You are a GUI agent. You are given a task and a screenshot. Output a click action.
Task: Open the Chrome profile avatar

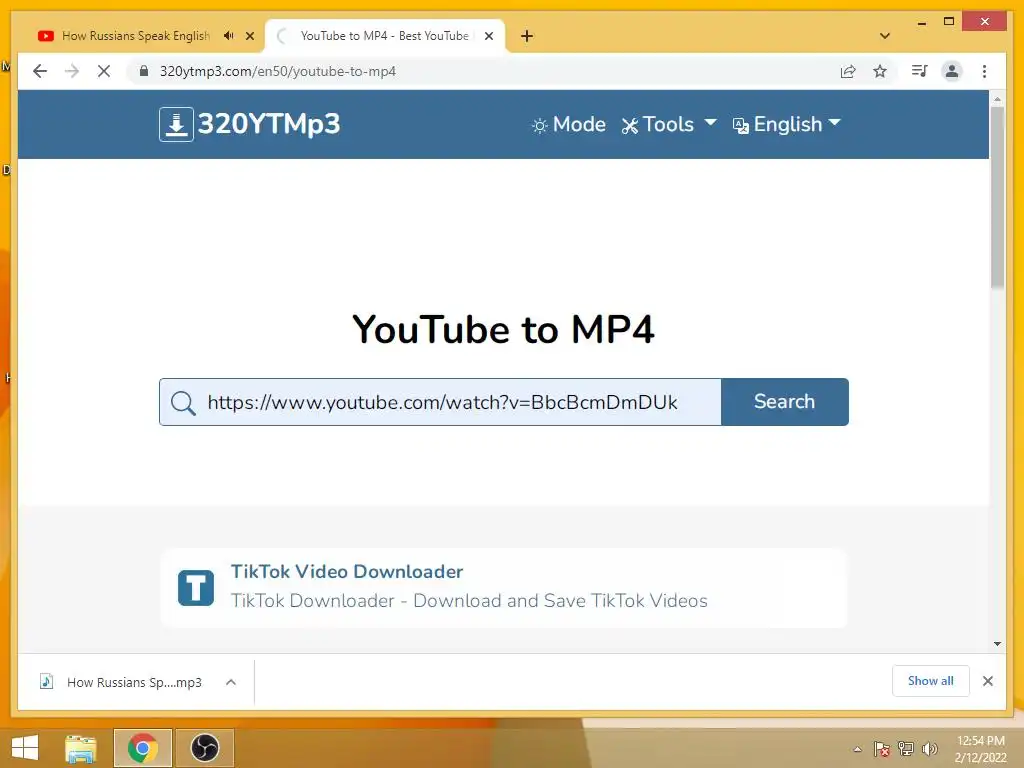pyautogui.click(x=952, y=71)
